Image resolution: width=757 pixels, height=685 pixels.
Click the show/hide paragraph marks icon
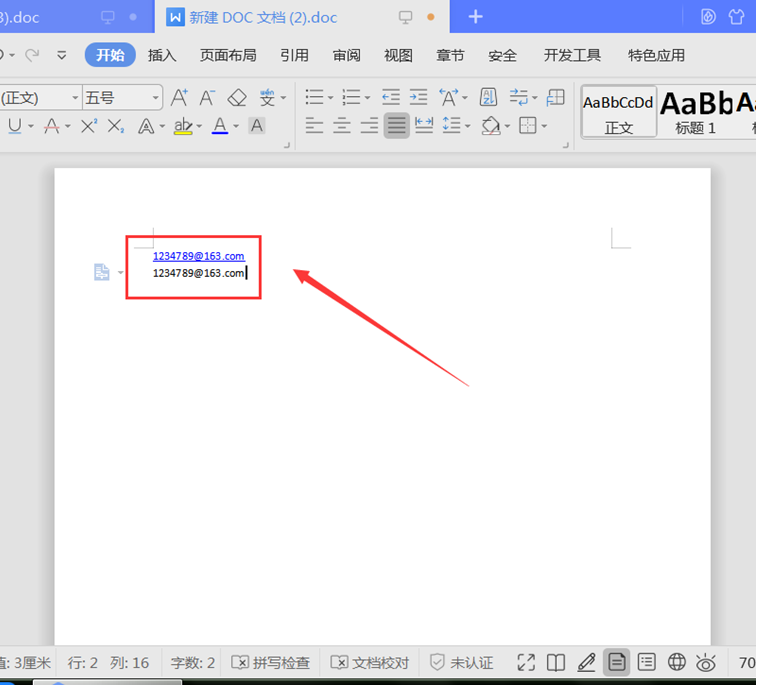[519, 98]
